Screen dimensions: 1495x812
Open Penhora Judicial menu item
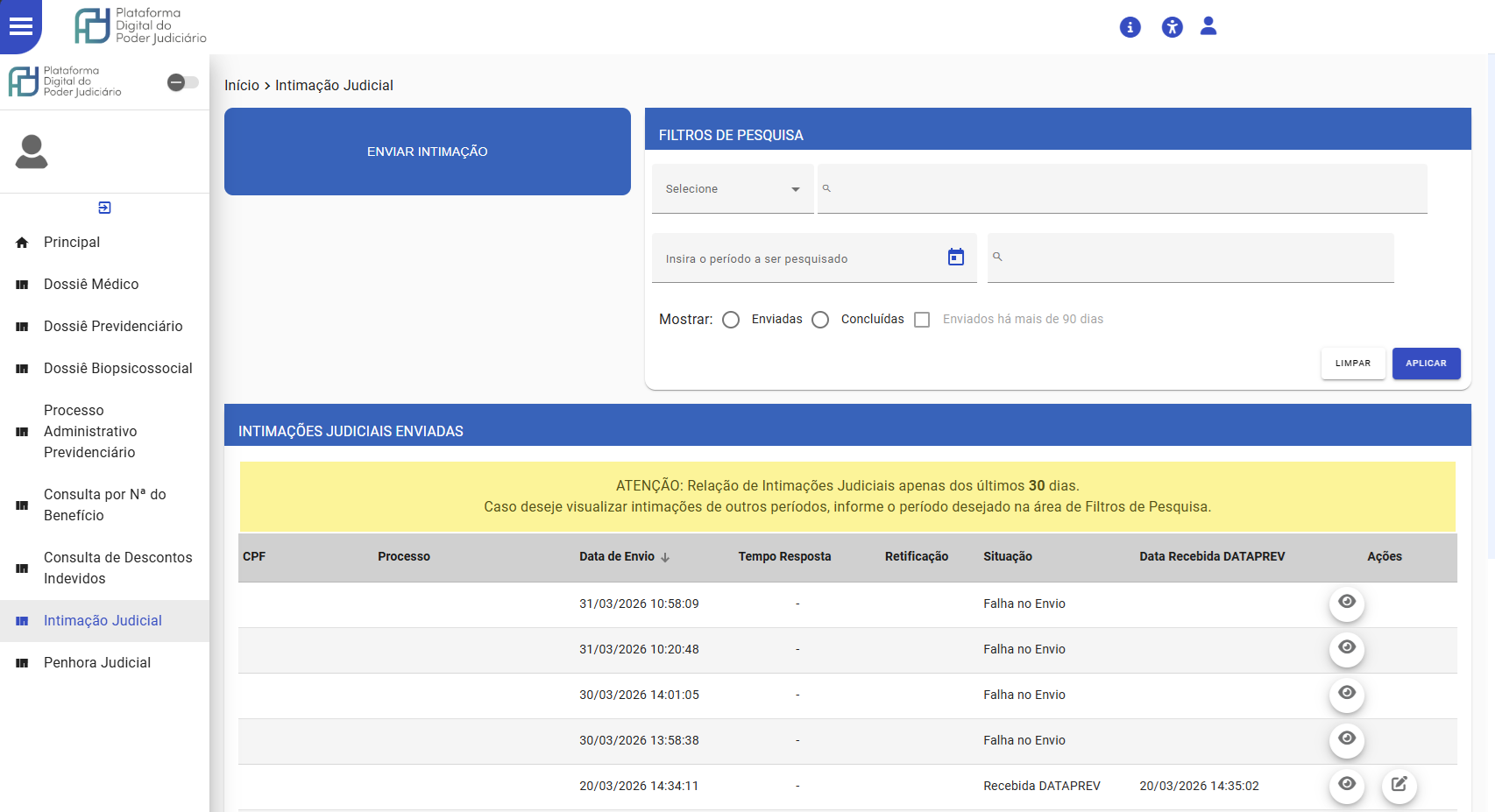[x=104, y=663]
